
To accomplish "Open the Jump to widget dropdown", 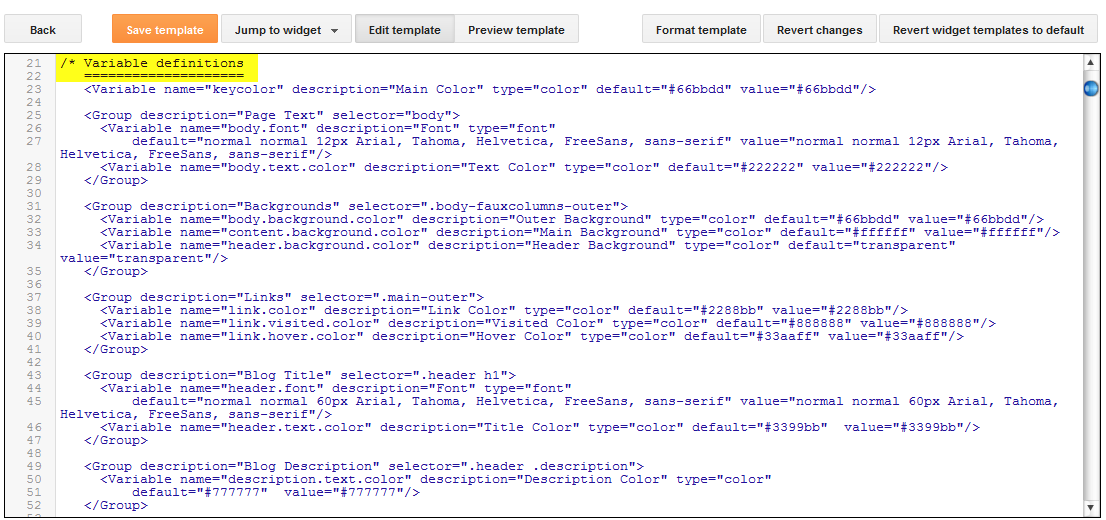I will click(x=286, y=30).
